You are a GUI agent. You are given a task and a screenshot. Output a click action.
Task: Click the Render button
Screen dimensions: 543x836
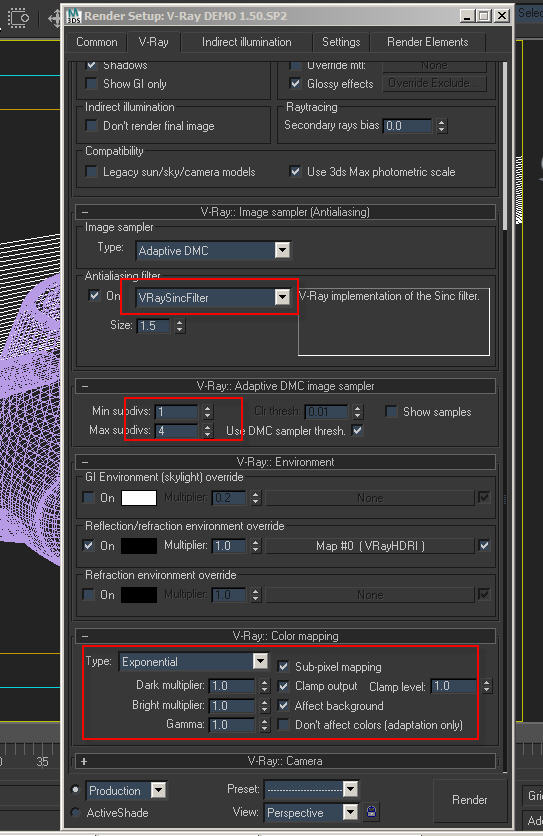point(469,800)
